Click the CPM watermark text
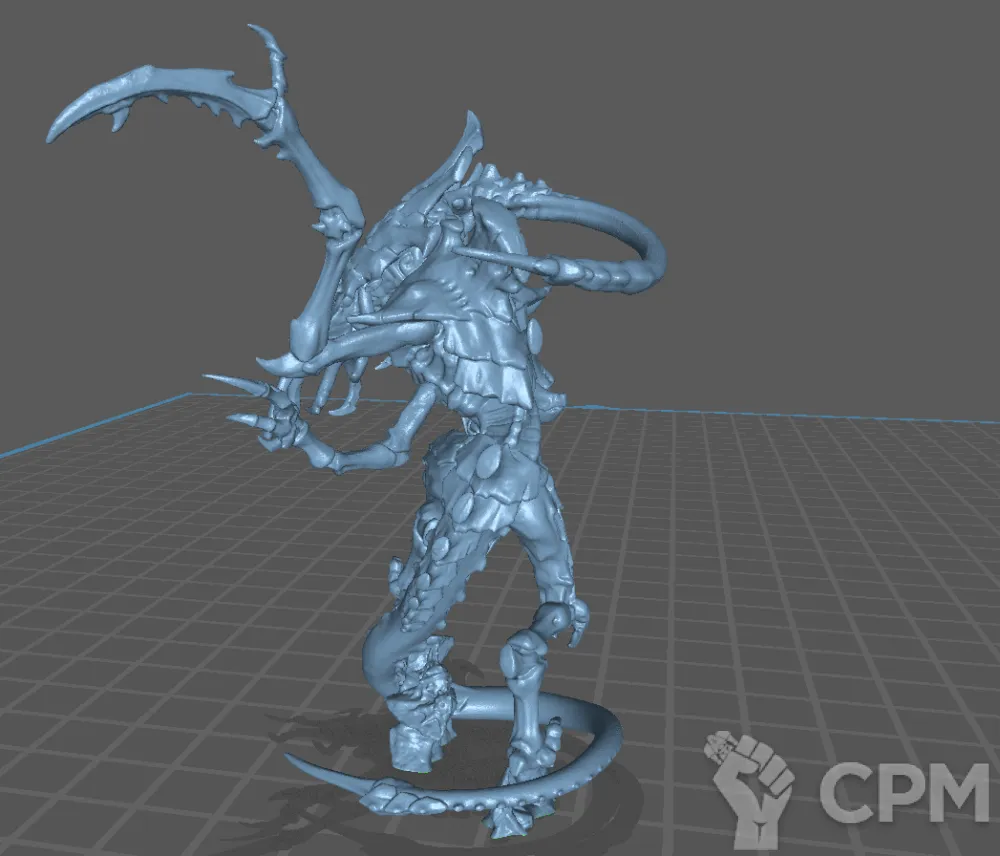 pyautogui.click(x=904, y=790)
